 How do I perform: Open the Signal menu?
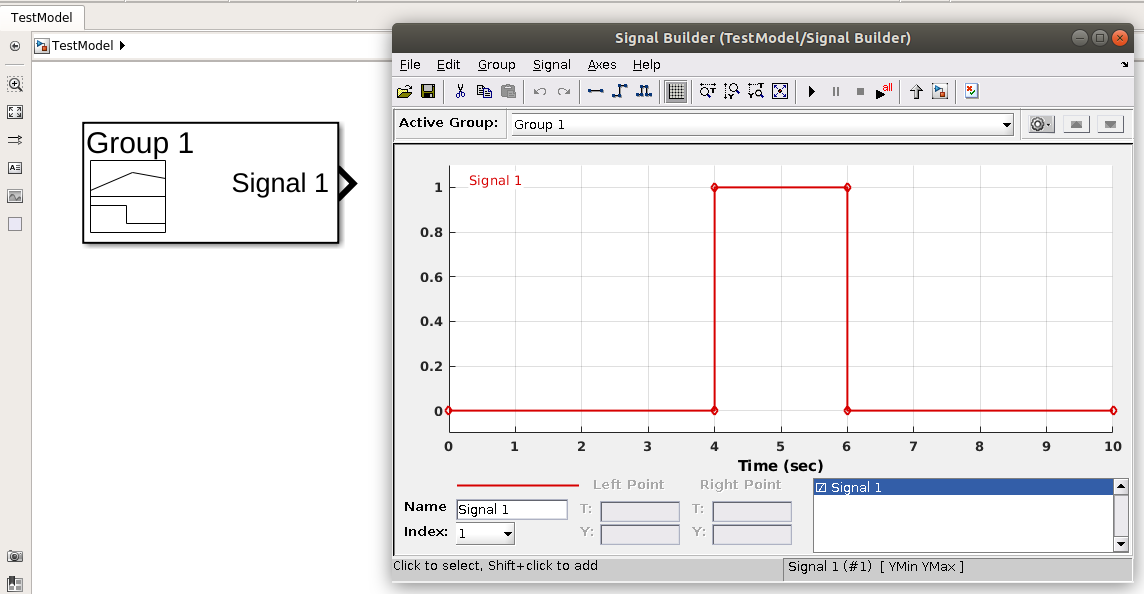[x=552, y=65]
